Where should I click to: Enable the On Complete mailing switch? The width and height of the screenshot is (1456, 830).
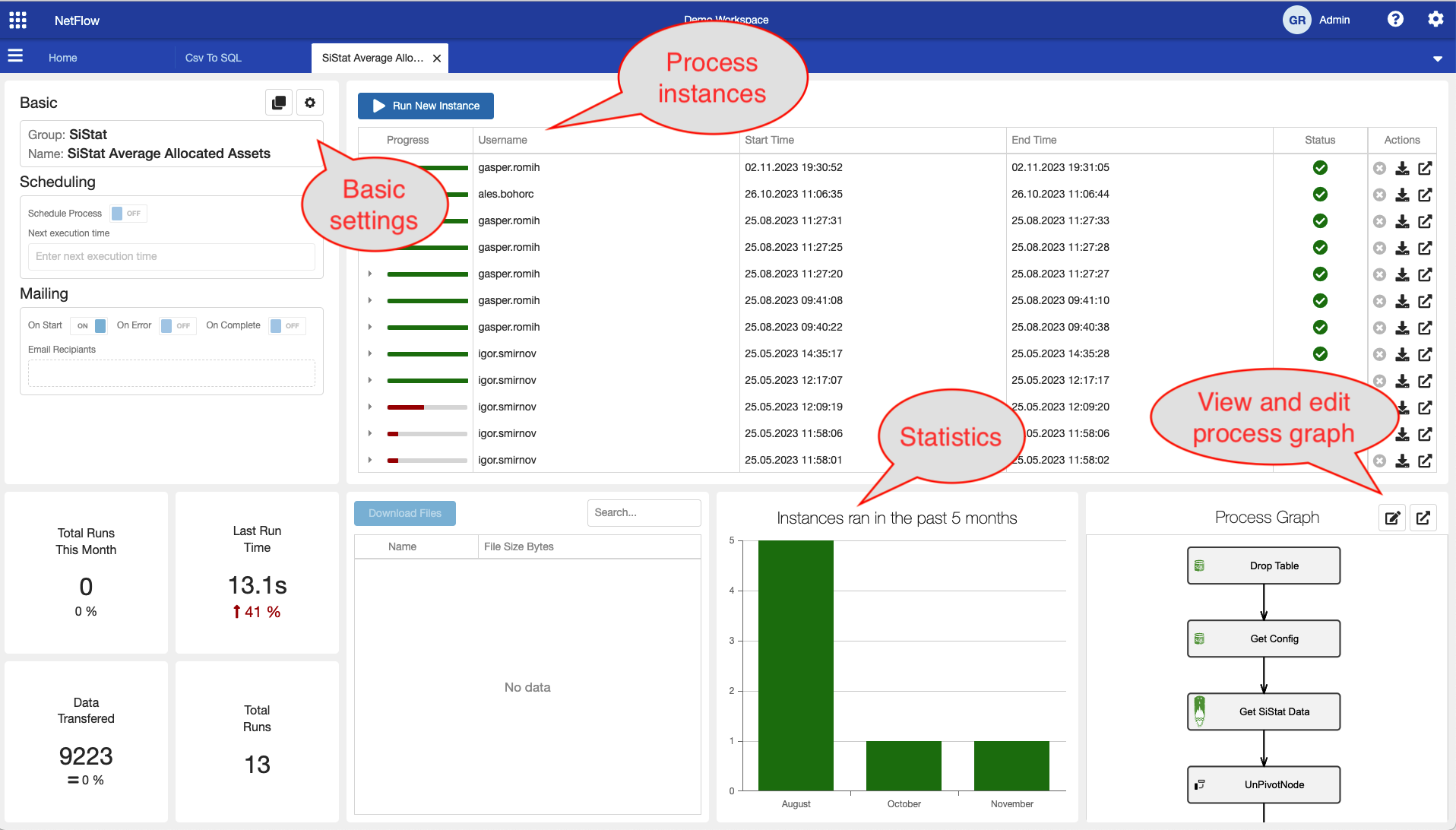pos(286,325)
